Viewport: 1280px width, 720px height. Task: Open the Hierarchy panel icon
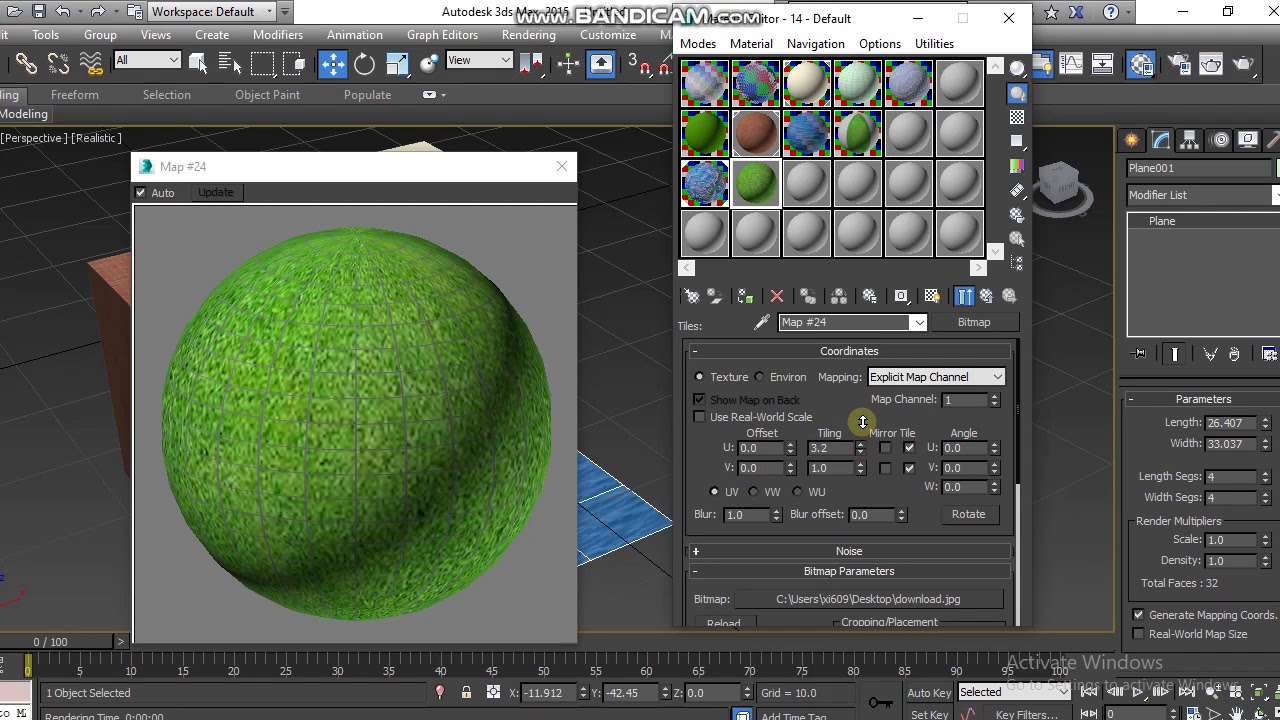1190,140
